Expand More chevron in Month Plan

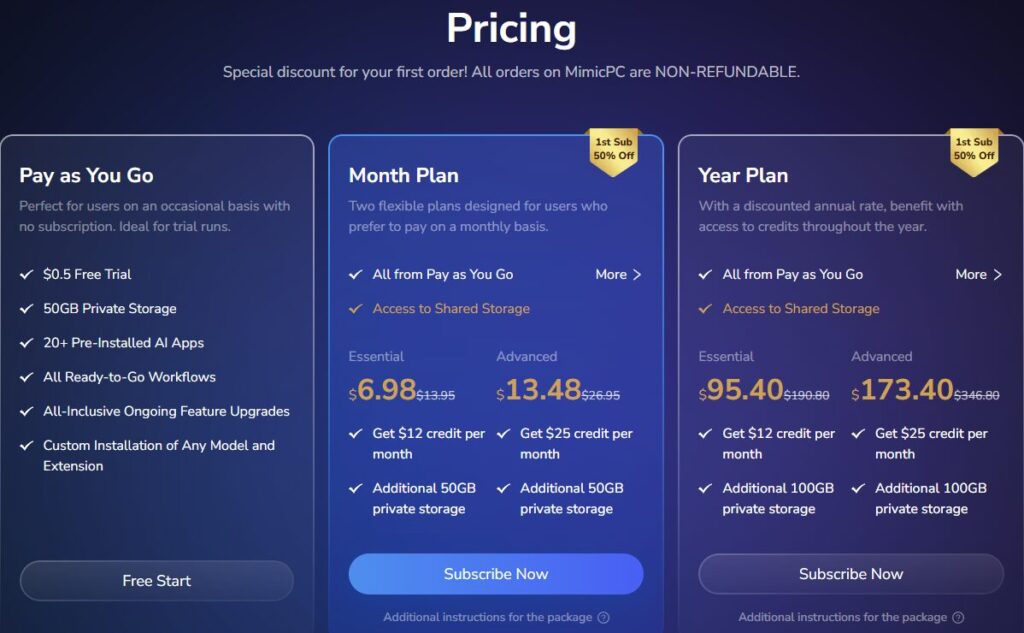pos(637,274)
